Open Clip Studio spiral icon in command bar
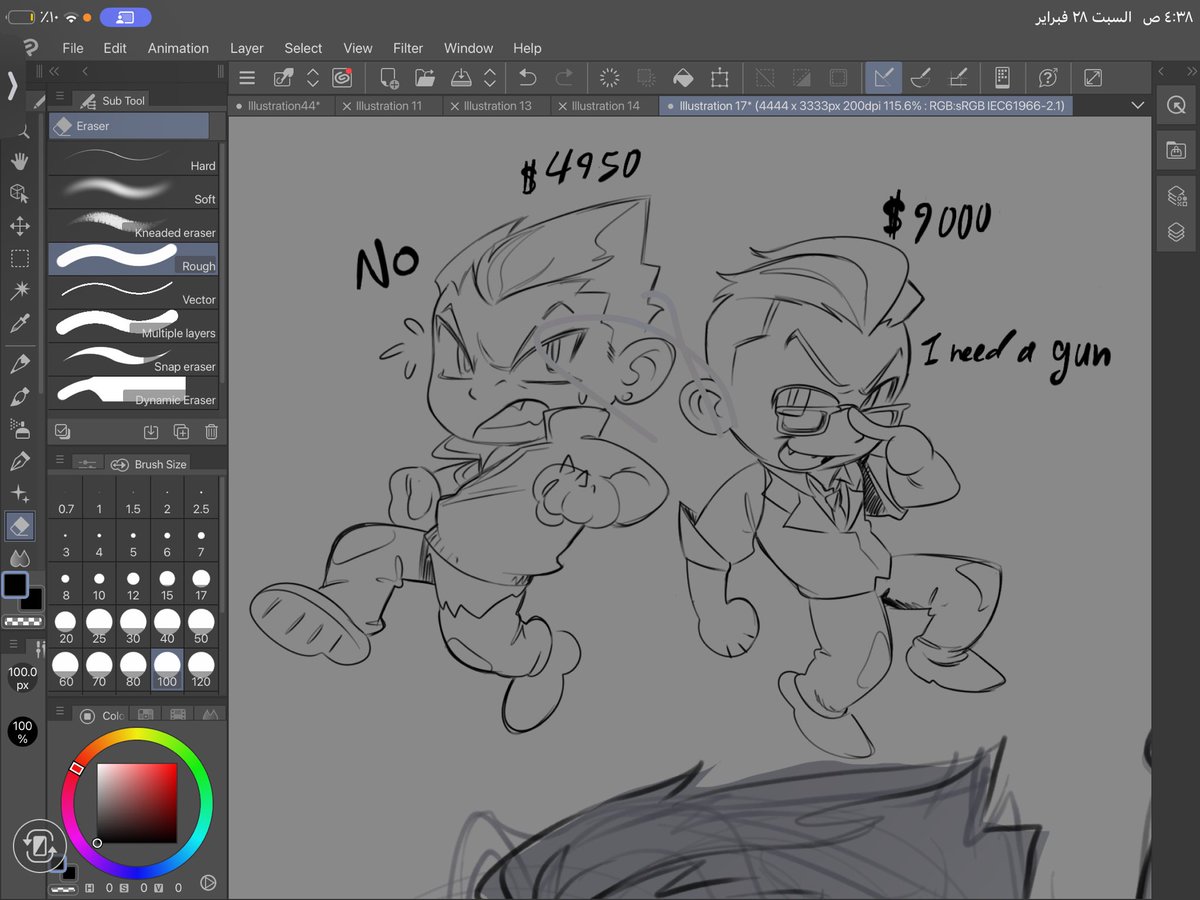The image size is (1200, 900). (341, 77)
